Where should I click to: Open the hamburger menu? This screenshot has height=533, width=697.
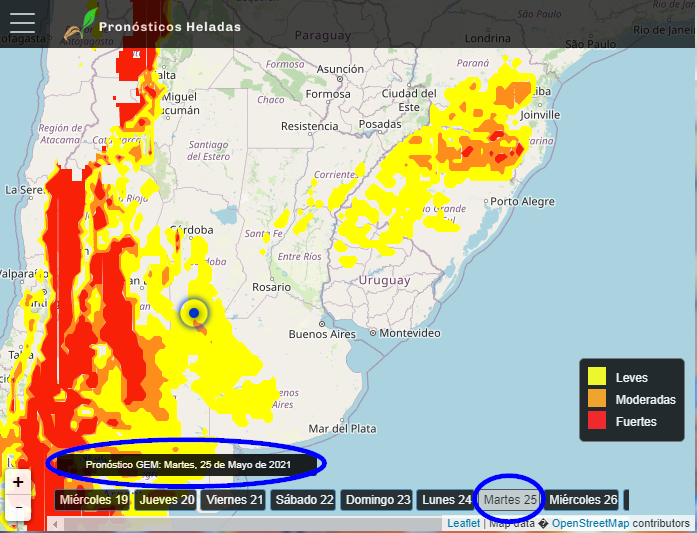point(22,23)
